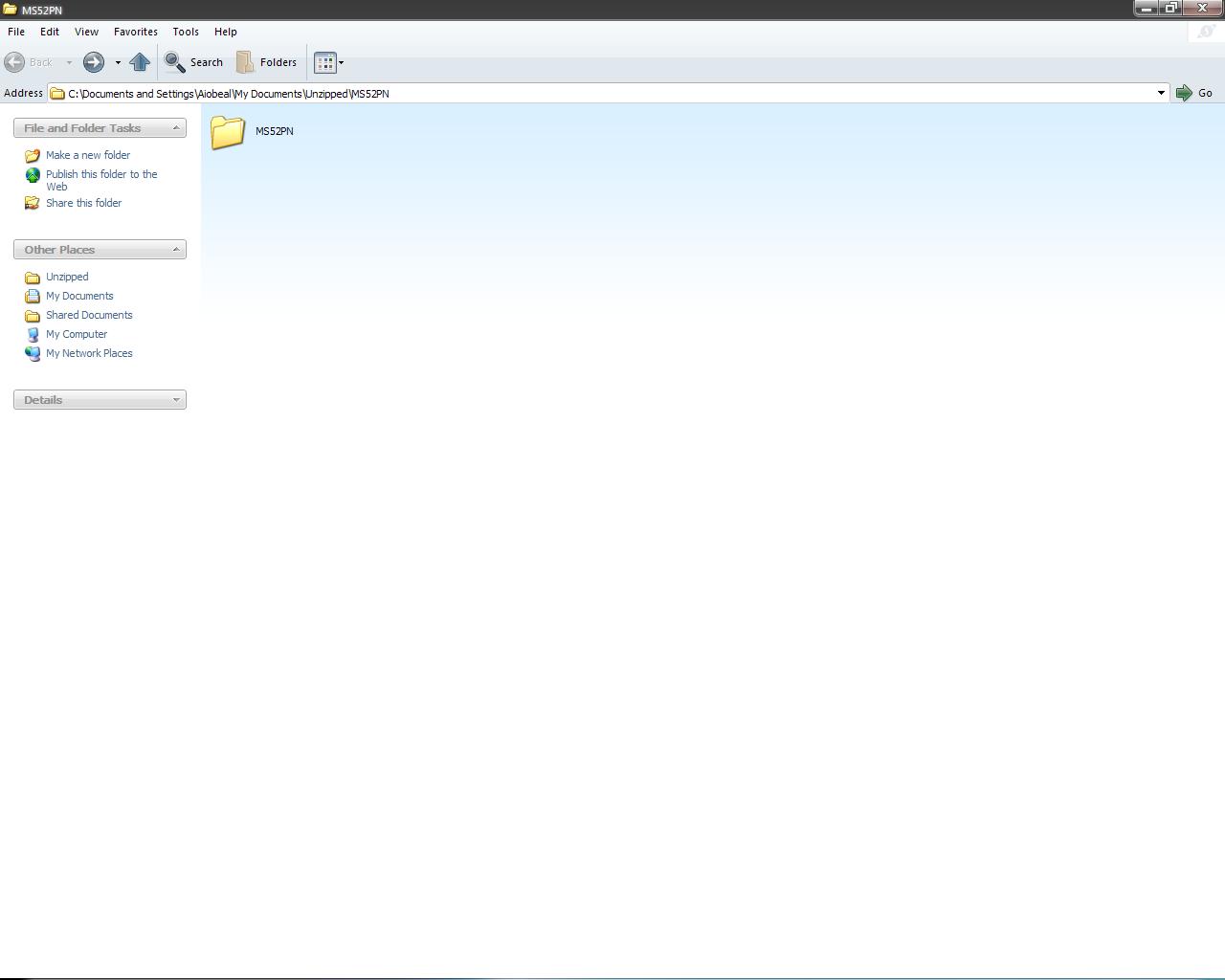
Task: Open Shared Documents link
Action: (89, 315)
